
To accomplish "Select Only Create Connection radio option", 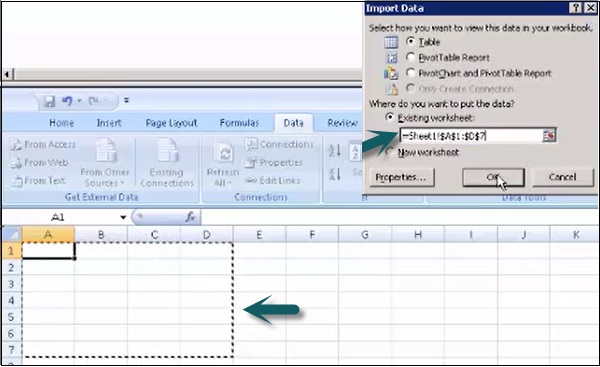I will click(411, 88).
